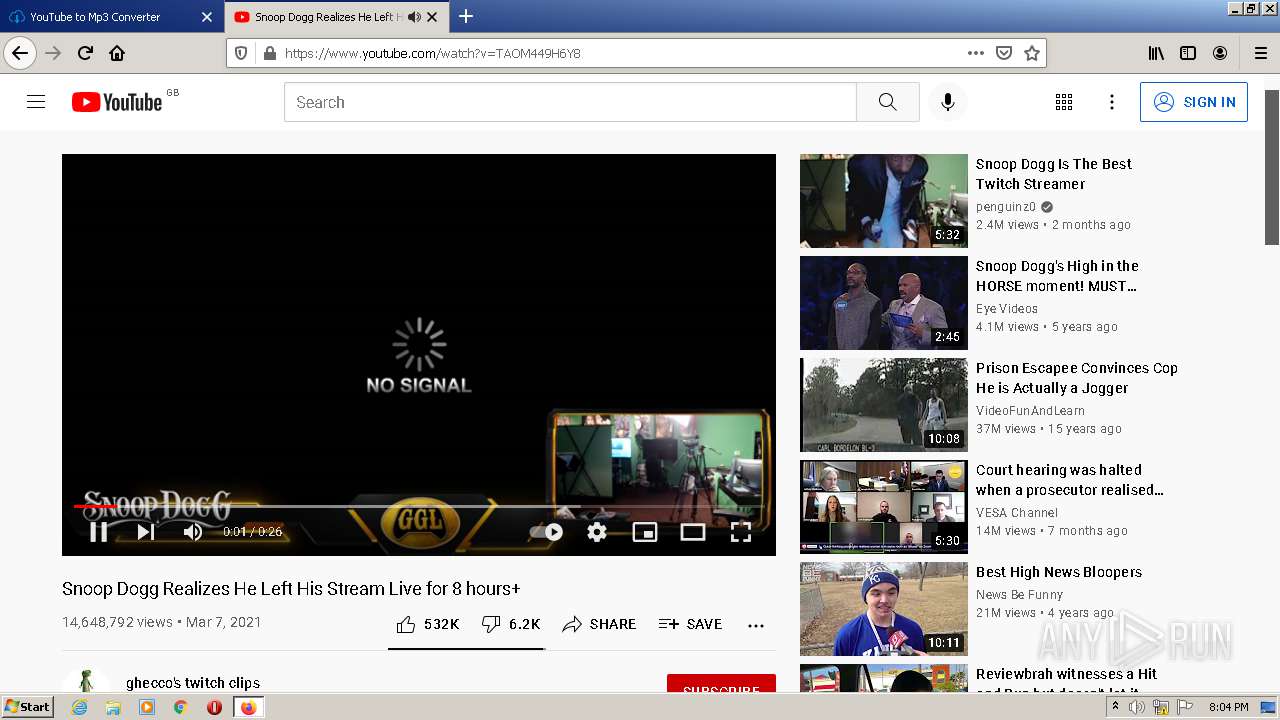Open Reviewbrah witnesses a Hit video title
The width and height of the screenshot is (1280, 720).
1066,680
